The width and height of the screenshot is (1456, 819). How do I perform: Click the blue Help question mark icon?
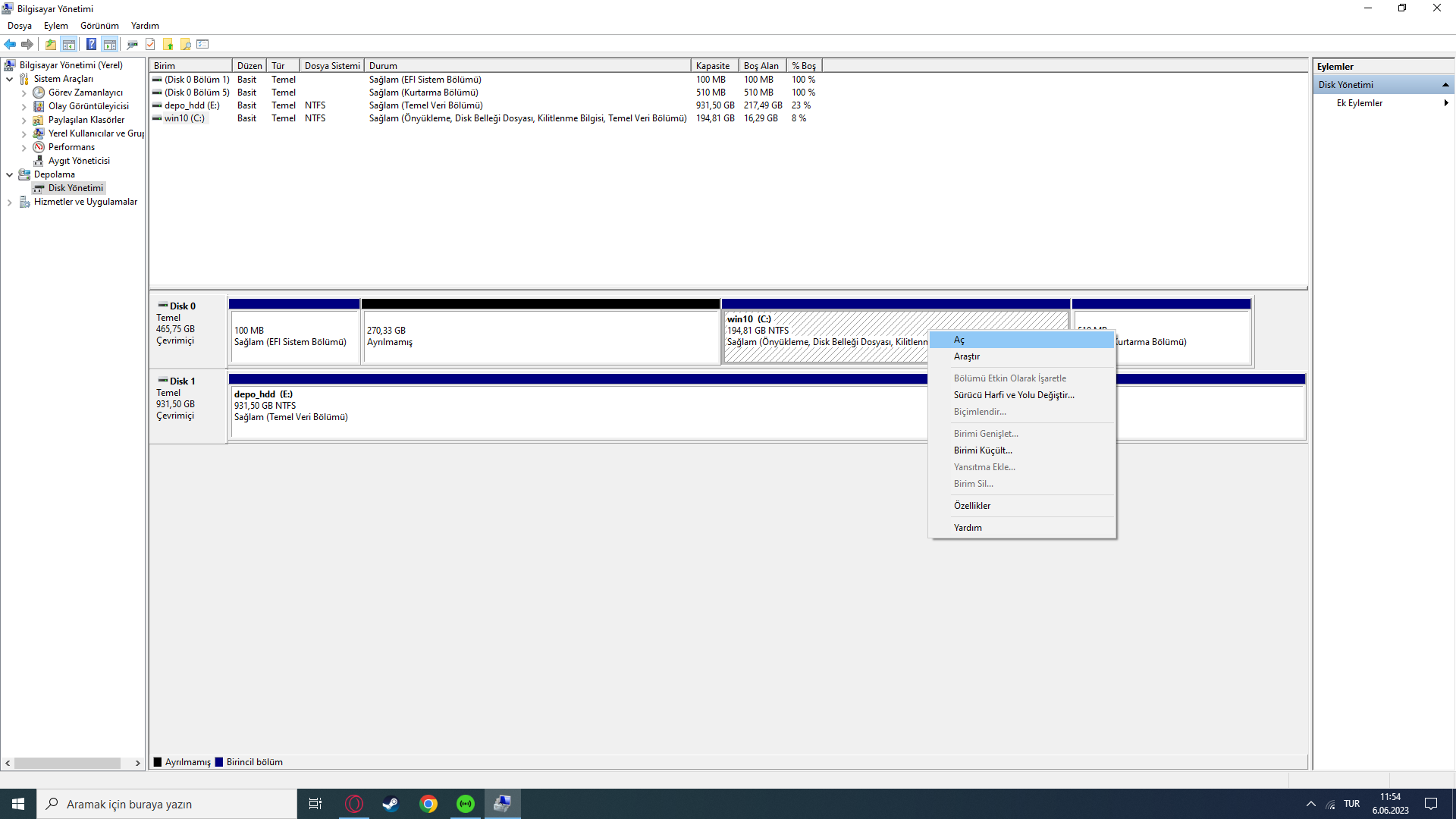tap(91, 44)
